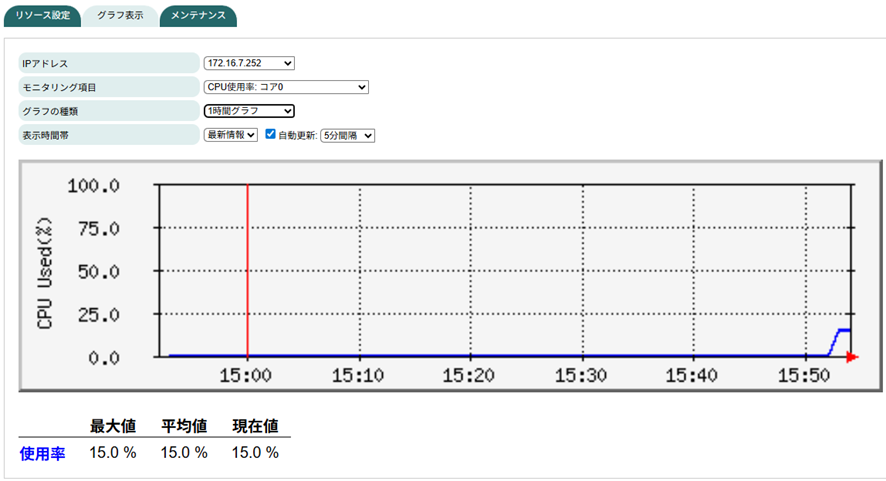Click the red arrowhead at graph's right end
The width and height of the screenshot is (886, 481).
coord(851,356)
